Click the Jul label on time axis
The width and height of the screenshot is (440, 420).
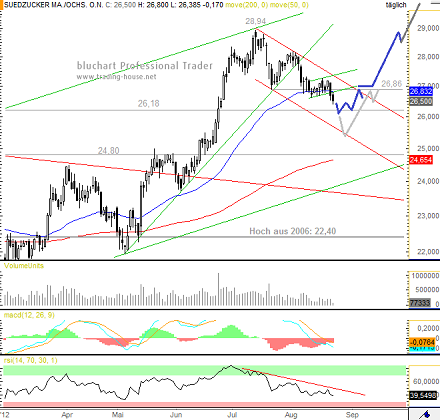click(232, 415)
